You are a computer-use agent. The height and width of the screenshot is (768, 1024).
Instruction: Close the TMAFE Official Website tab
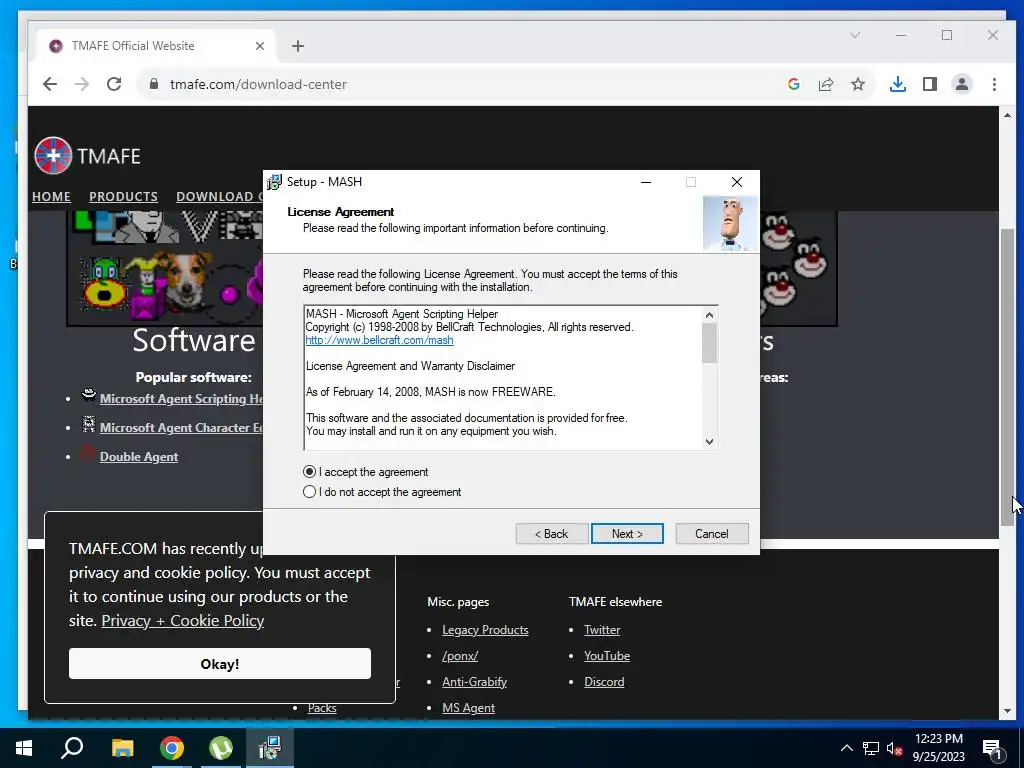coord(260,46)
